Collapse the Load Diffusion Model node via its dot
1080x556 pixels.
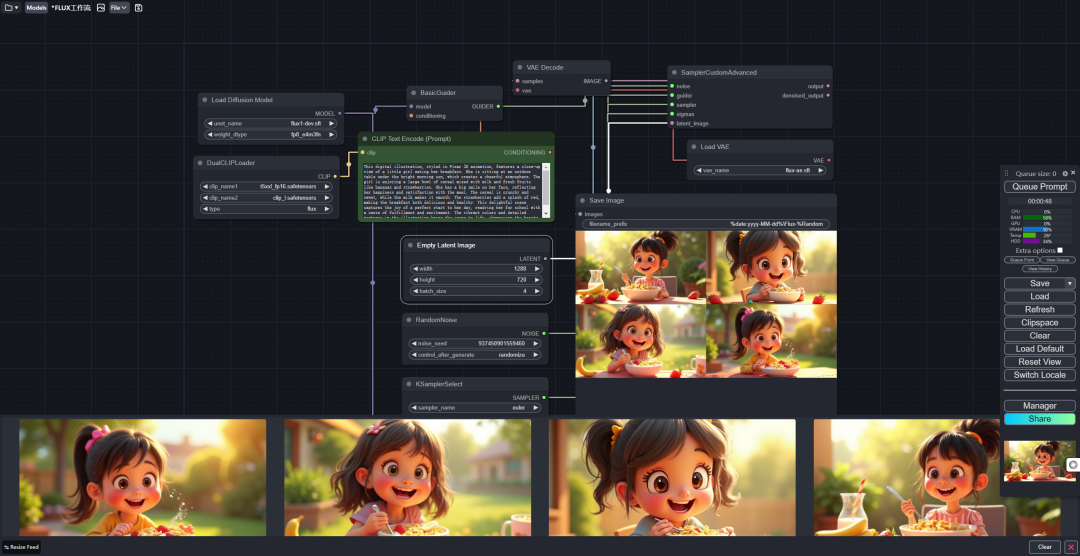coord(204,100)
